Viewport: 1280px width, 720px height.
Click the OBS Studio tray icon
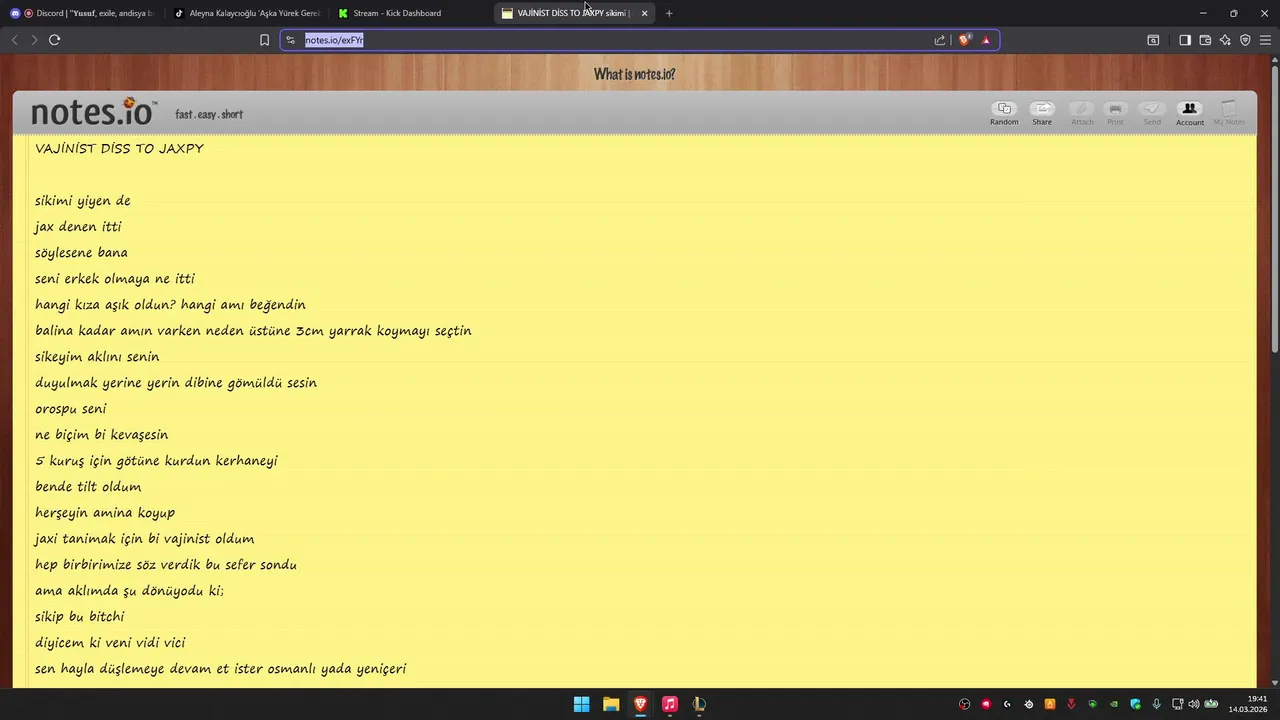tap(965, 704)
